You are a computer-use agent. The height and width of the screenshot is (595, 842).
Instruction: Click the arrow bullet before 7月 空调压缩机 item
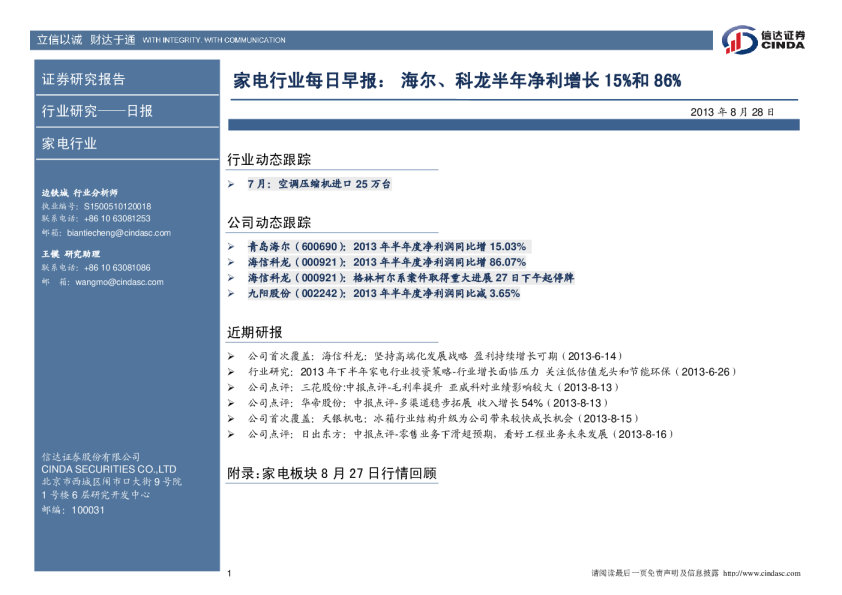[x=231, y=185]
